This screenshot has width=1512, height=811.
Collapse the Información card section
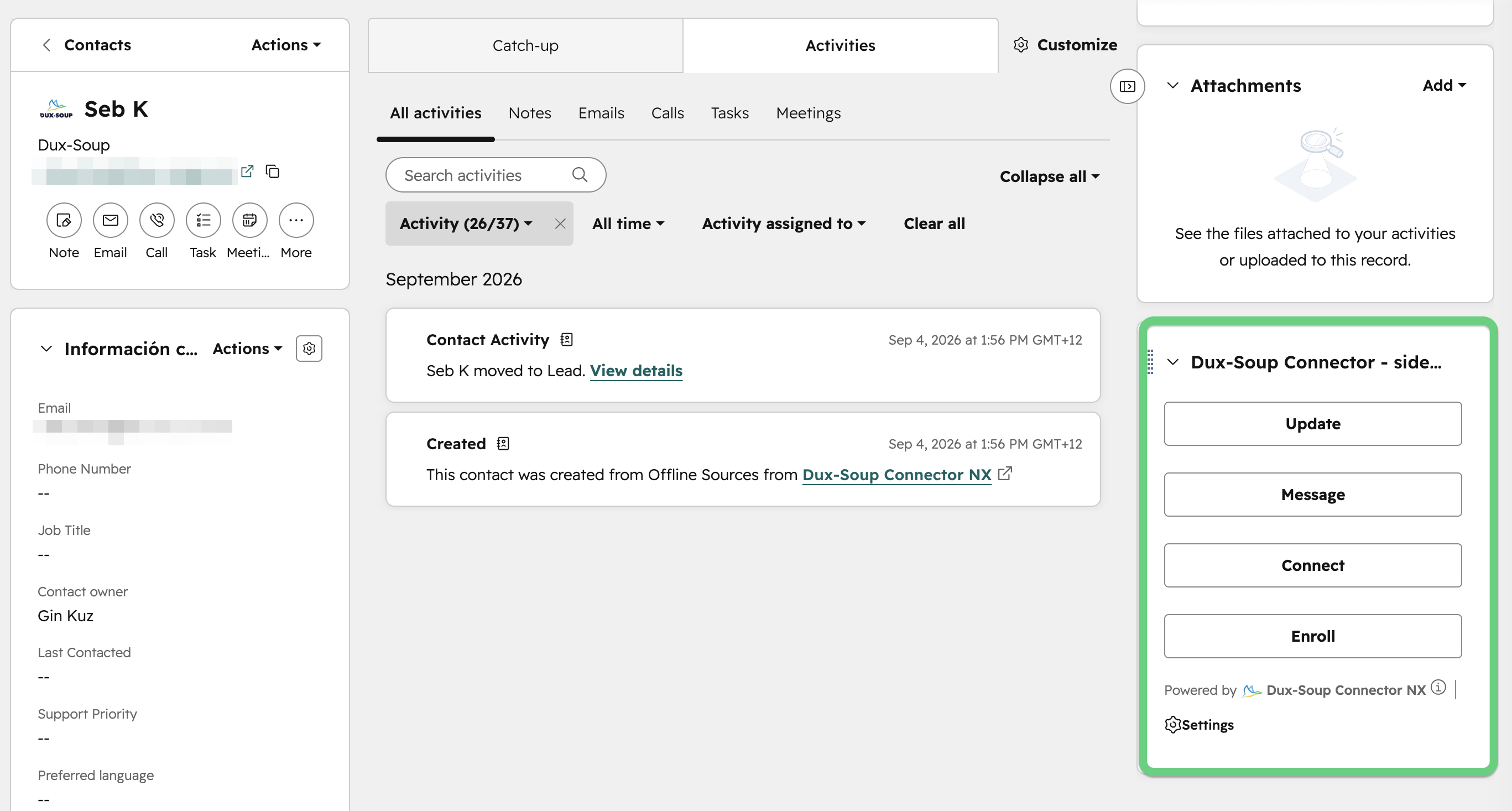pos(46,348)
